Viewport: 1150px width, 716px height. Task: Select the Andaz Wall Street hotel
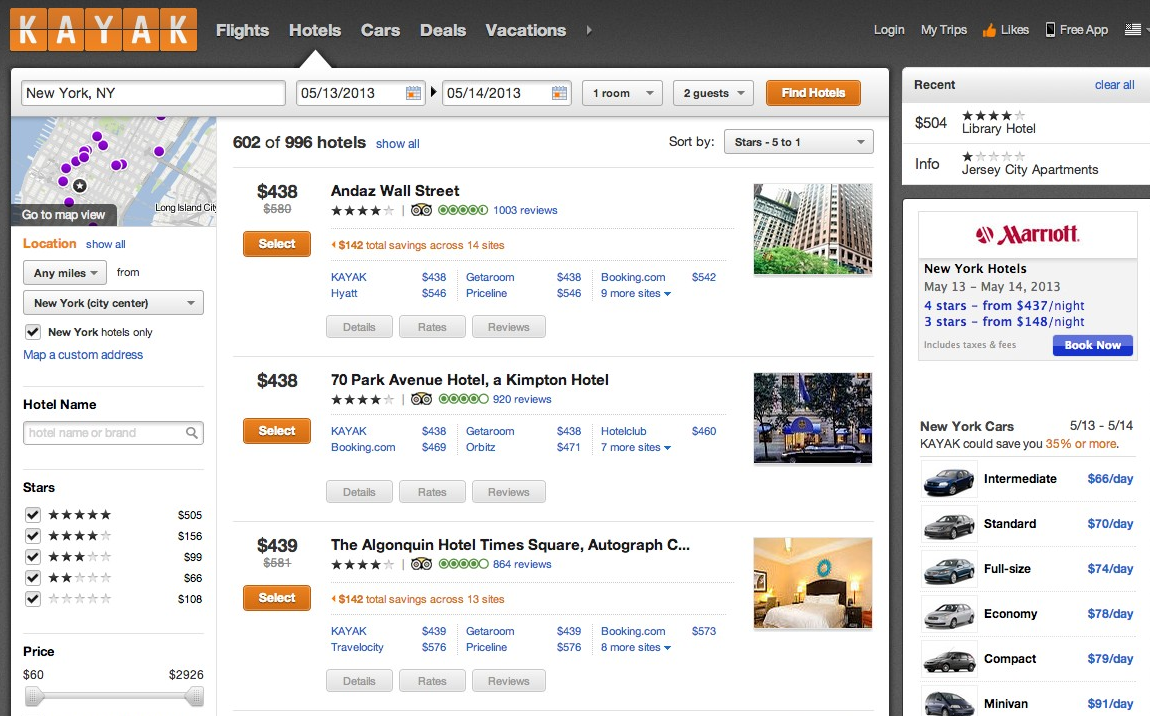tap(276, 244)
